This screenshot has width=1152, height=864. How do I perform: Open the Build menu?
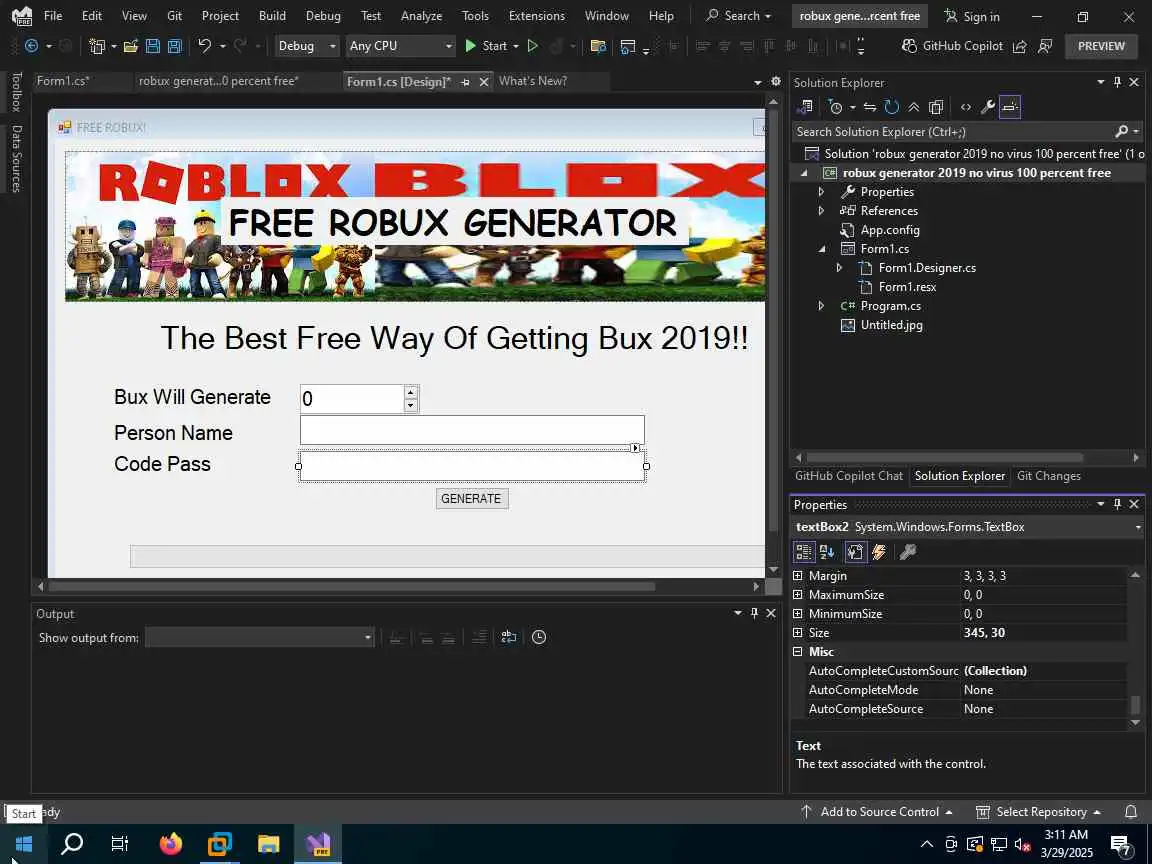272,15
